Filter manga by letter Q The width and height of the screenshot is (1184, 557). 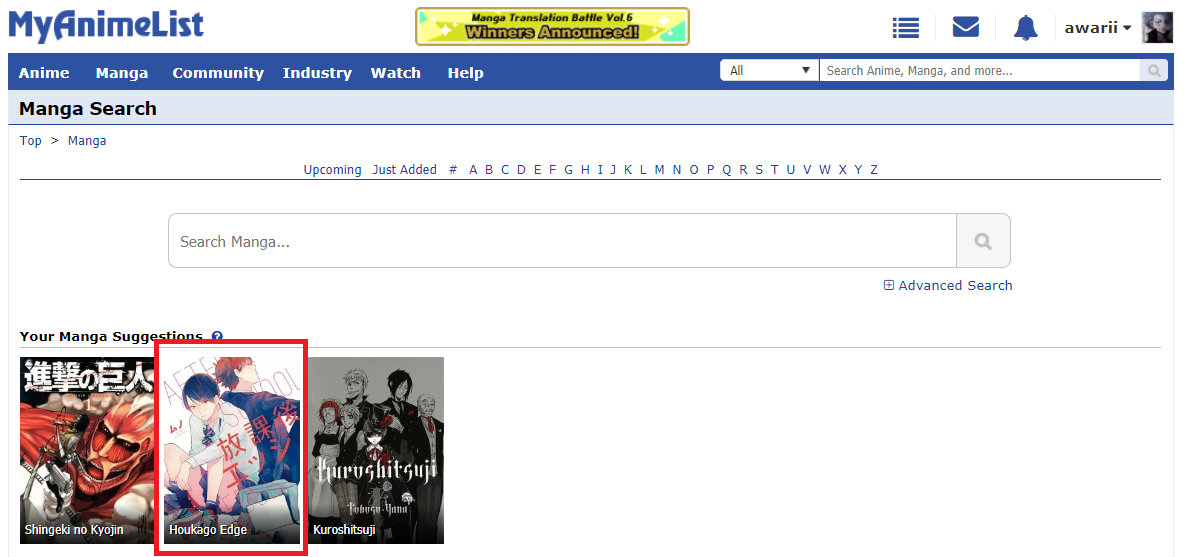coord(726,170)
